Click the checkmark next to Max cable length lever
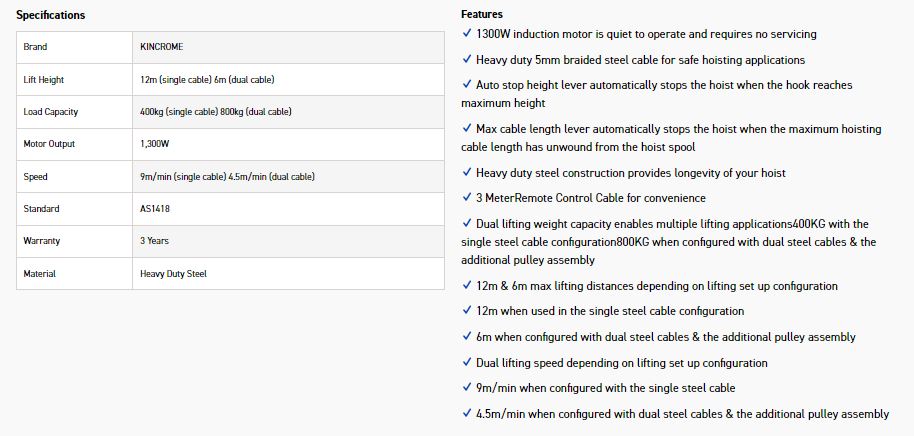 467,129
